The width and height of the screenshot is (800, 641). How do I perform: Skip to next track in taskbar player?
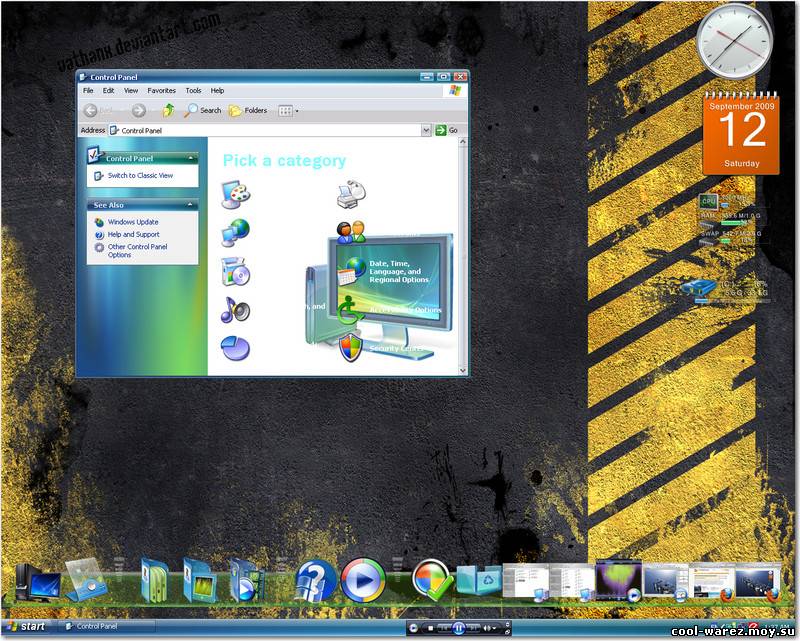pyautogui.click(x=473, y=628)
